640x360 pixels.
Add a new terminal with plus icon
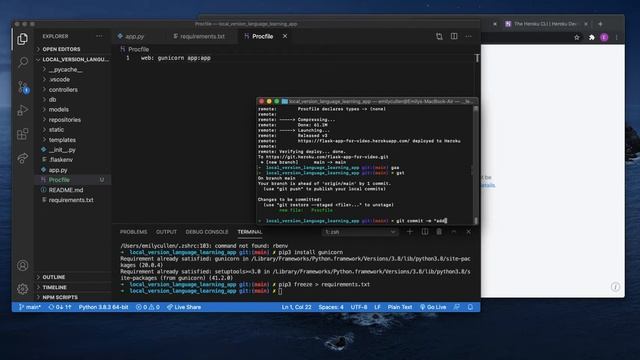click(410, 231)
